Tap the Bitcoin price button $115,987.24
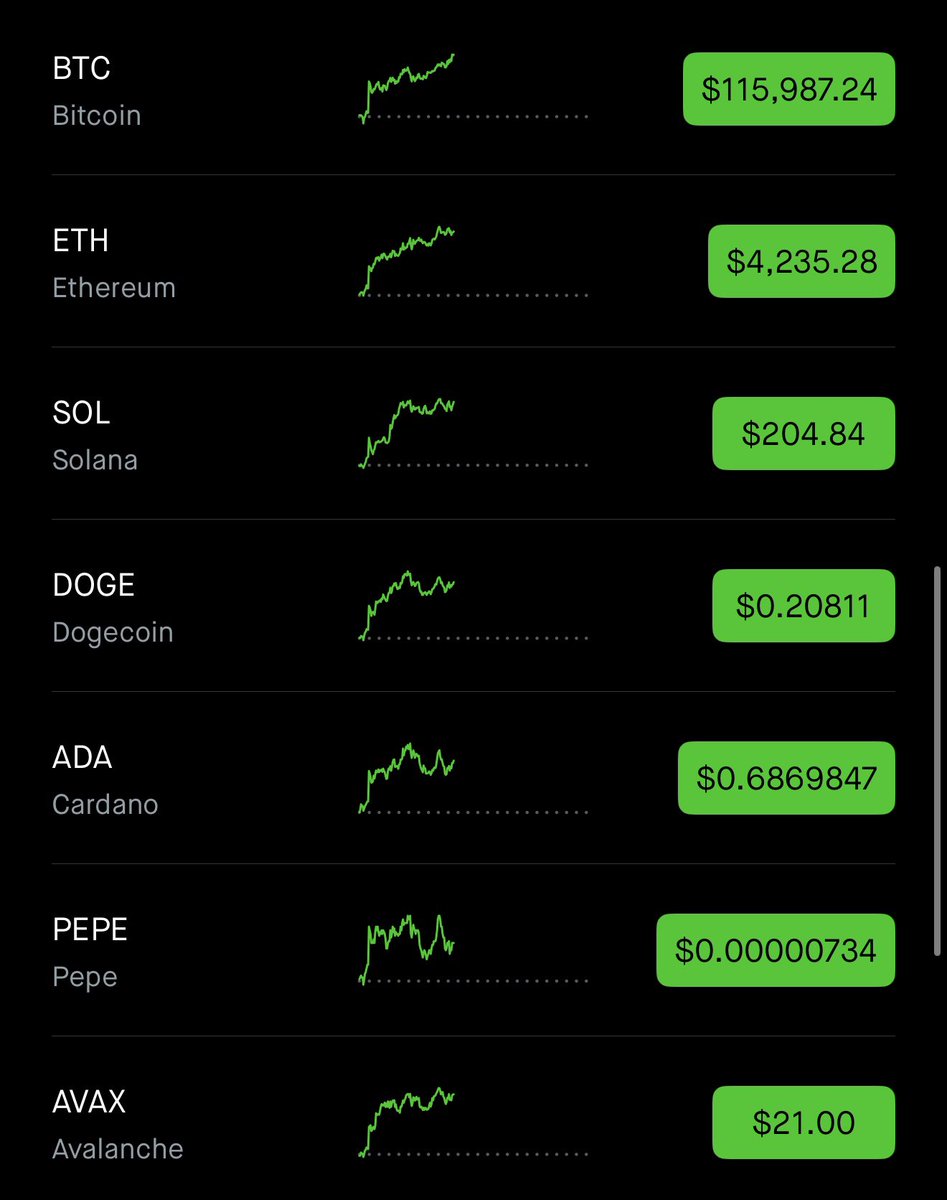Viewport: 947px width, 1200px height. 788,89
